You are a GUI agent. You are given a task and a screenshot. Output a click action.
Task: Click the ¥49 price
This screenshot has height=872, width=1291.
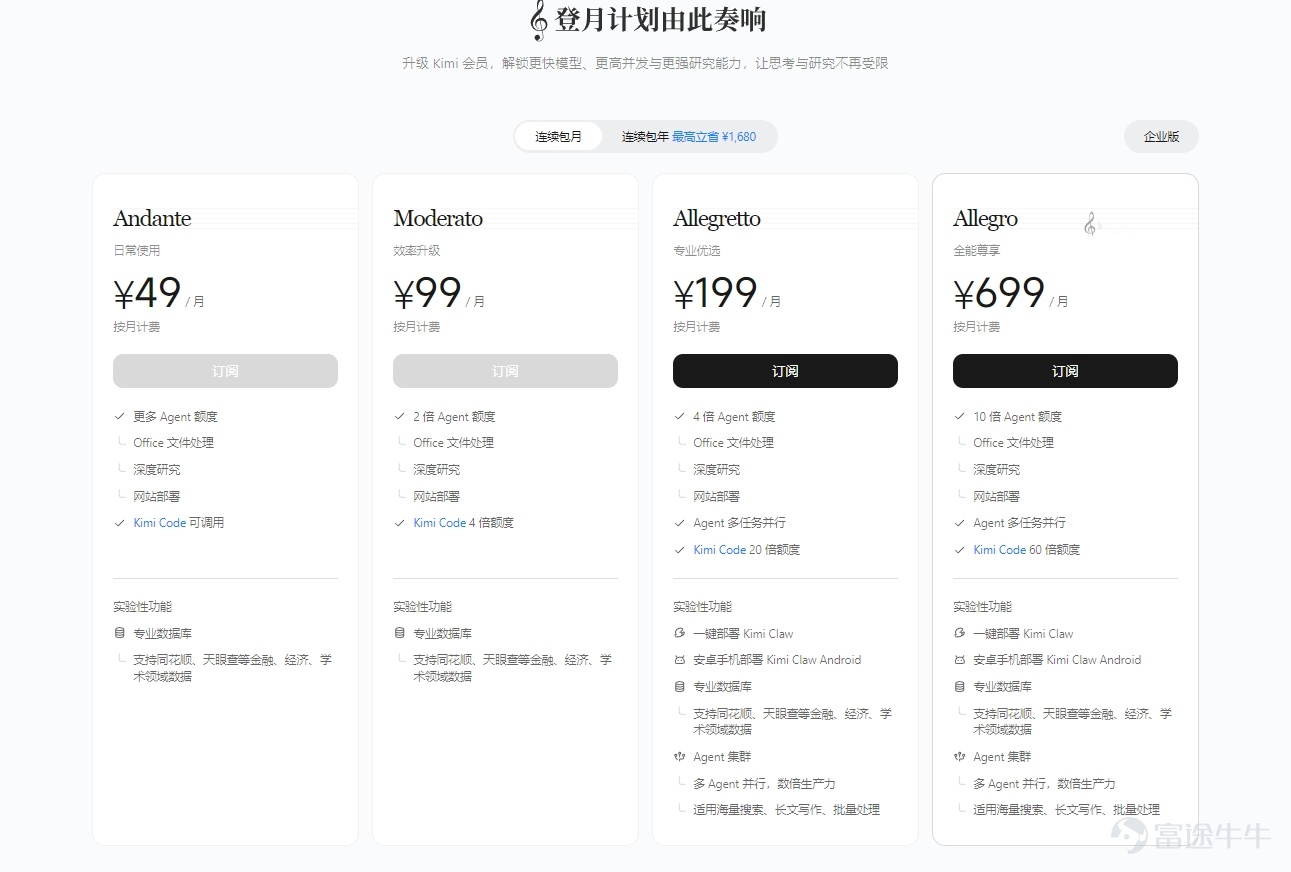(147, 294)
